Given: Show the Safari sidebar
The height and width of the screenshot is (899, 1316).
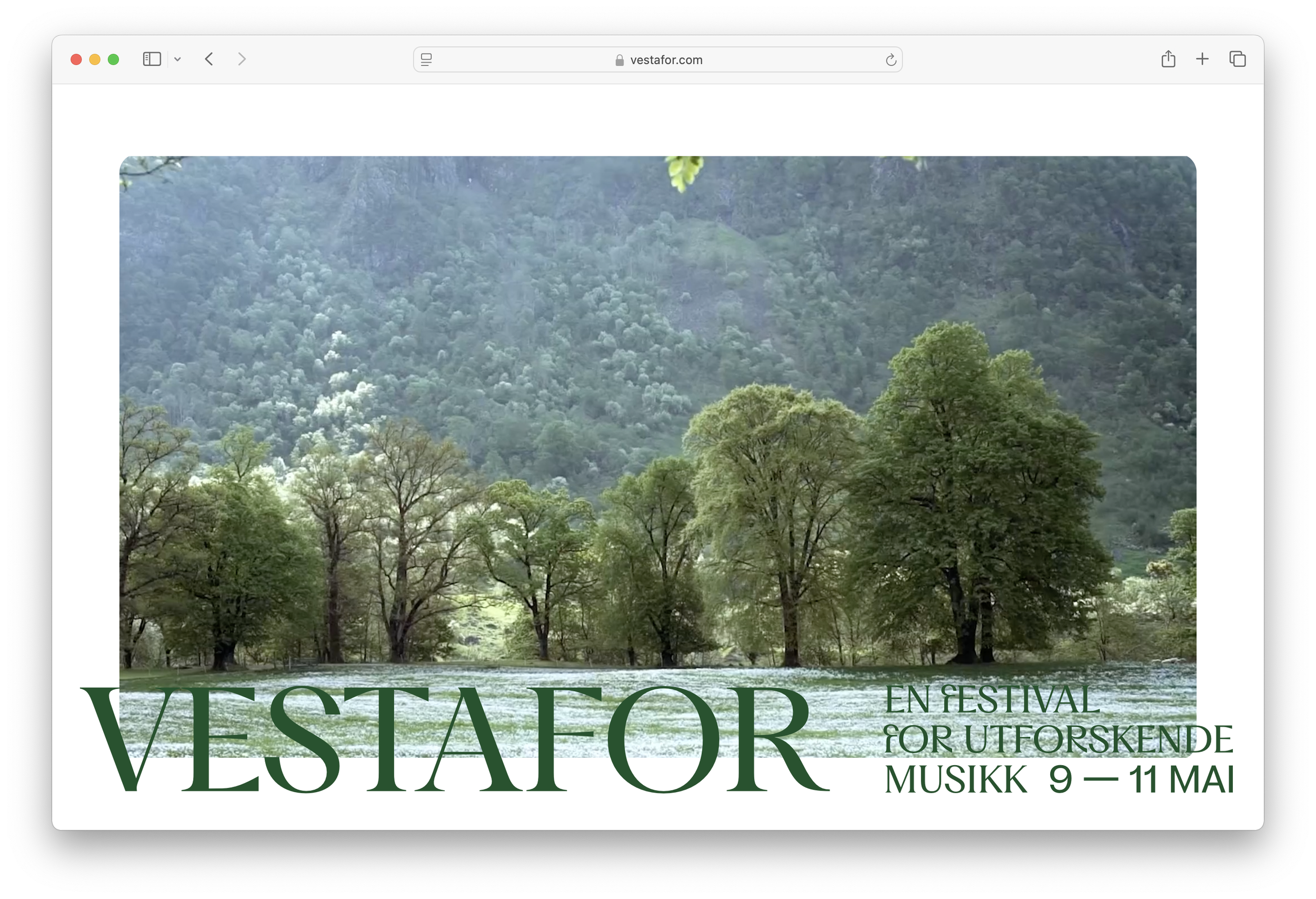Looking at the screenshot, I should pyautogui.click(x=152, y=59).
